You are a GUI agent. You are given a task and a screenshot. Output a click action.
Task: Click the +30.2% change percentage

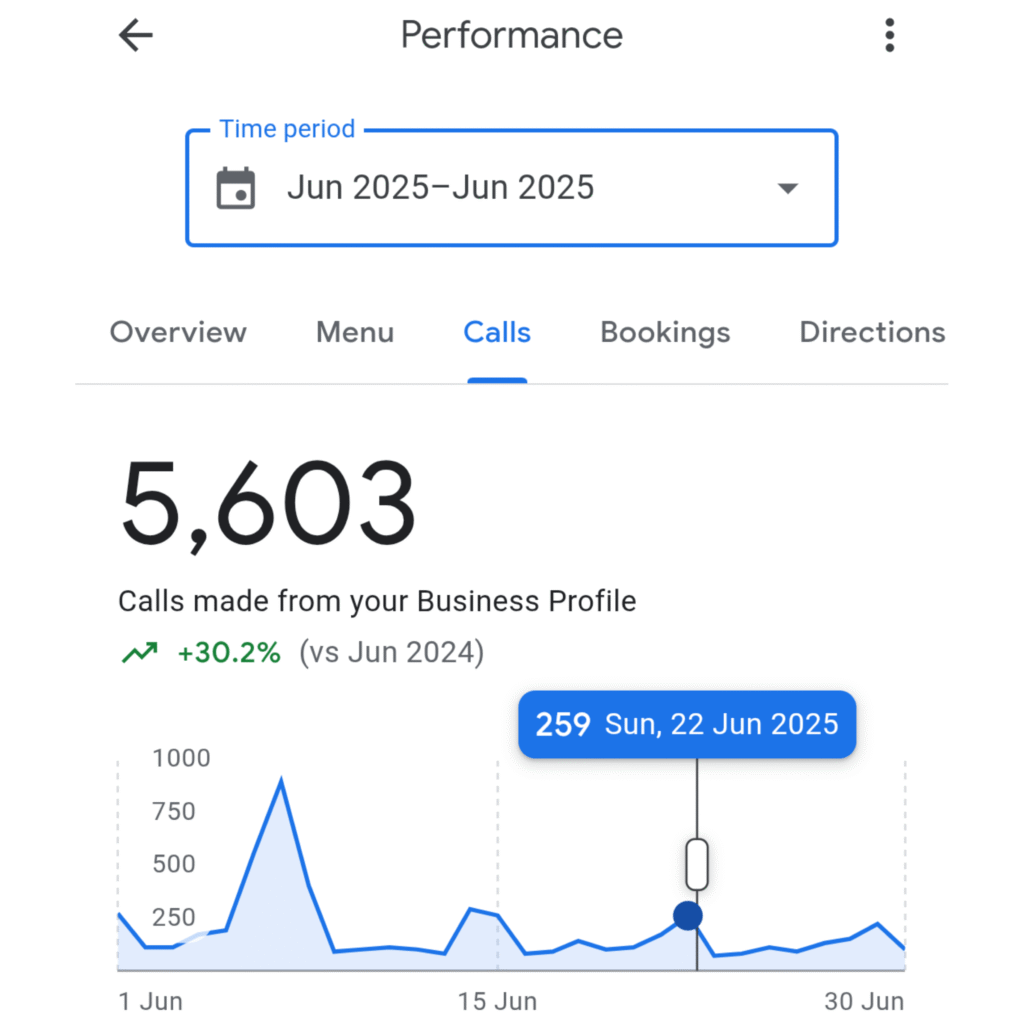pos(229,654)
